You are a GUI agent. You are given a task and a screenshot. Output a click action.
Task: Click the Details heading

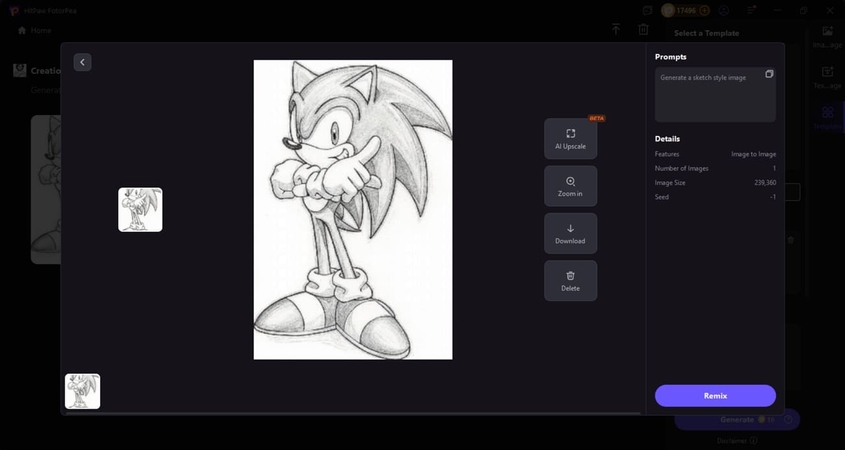[x=667, y=139]
